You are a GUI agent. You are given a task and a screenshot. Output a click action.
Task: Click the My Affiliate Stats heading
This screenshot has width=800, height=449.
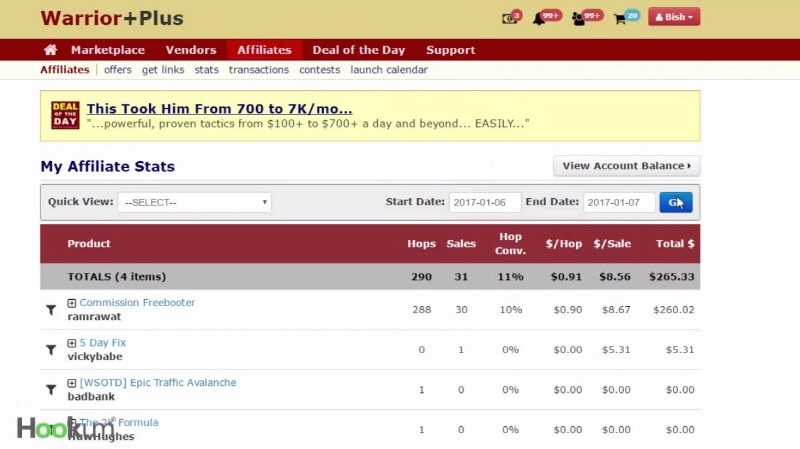pyautogui.click(x=108, y=166)
